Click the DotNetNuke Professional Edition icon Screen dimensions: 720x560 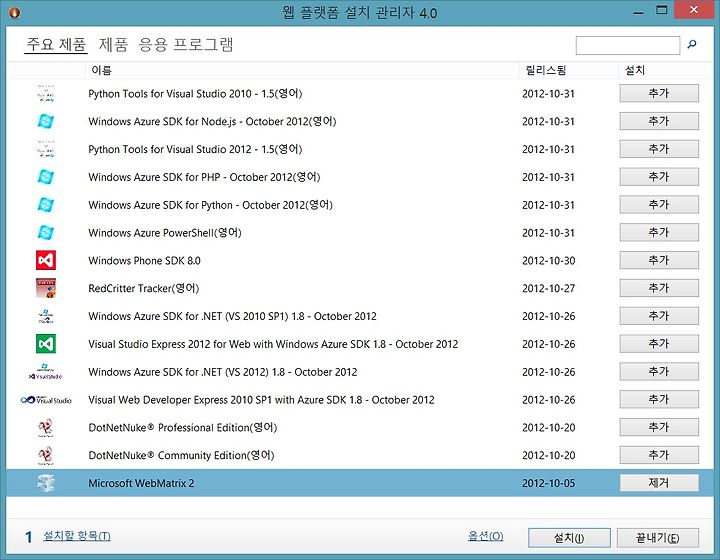(46, 428)
